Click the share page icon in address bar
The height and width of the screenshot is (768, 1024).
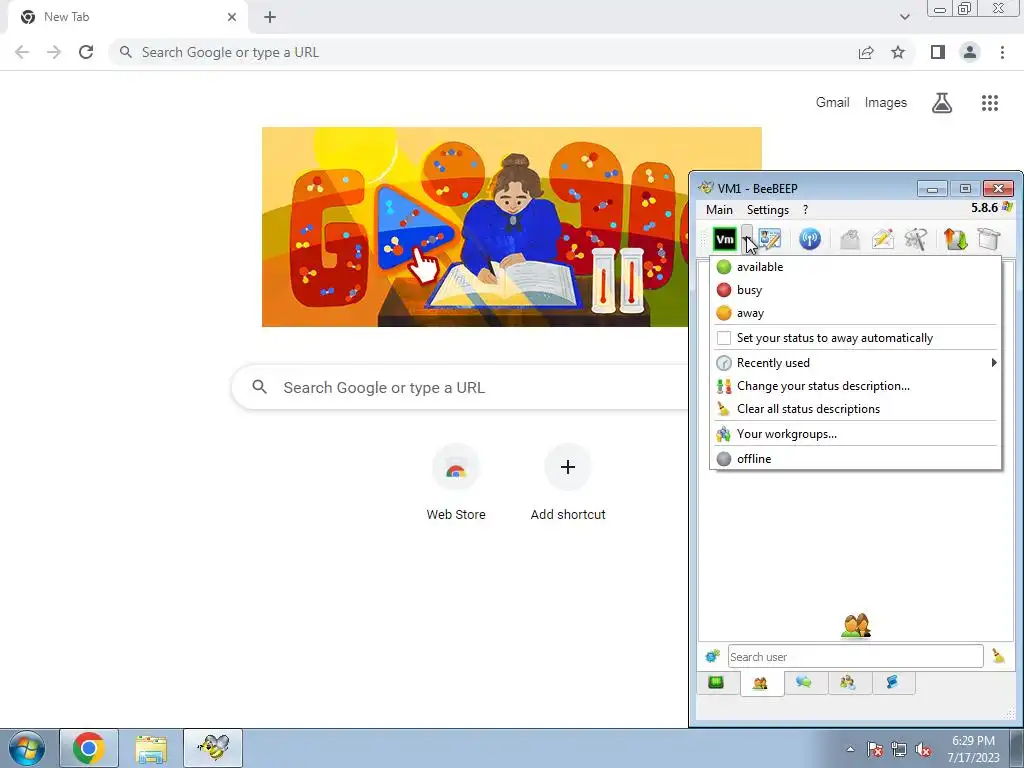[x=866, y=52]
